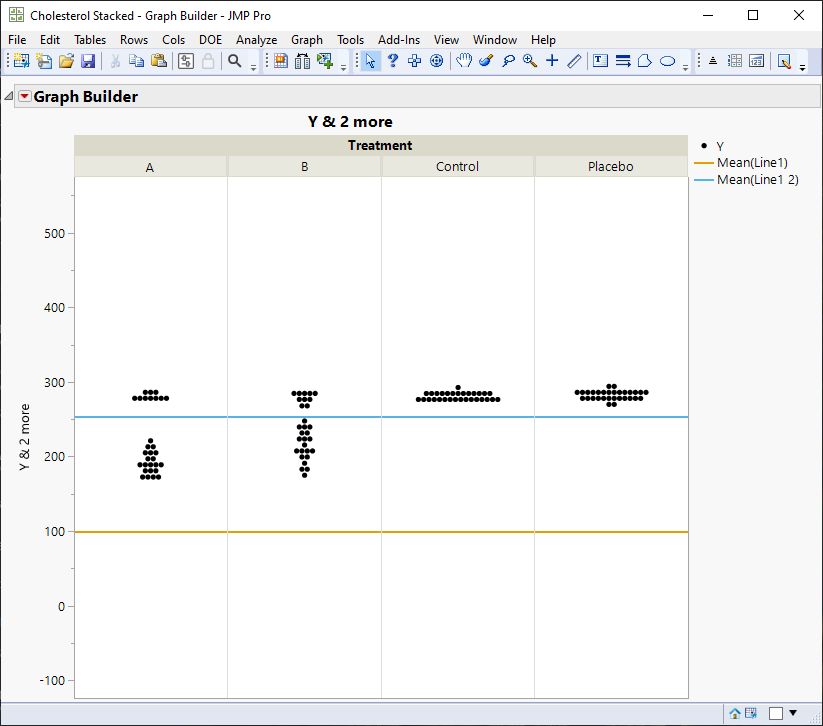The image size is (823, 726).
Task: Click the graph title 'Y & 2 more'
Action: point(349,122)
